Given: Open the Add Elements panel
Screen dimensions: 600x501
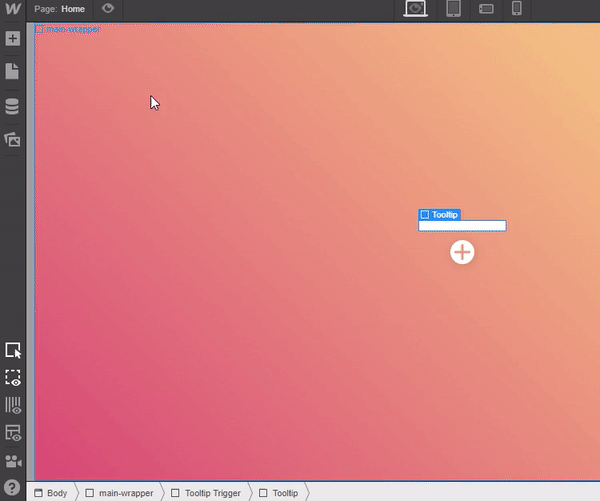Looking at the screenshot, I should click(x=13, y=38).
